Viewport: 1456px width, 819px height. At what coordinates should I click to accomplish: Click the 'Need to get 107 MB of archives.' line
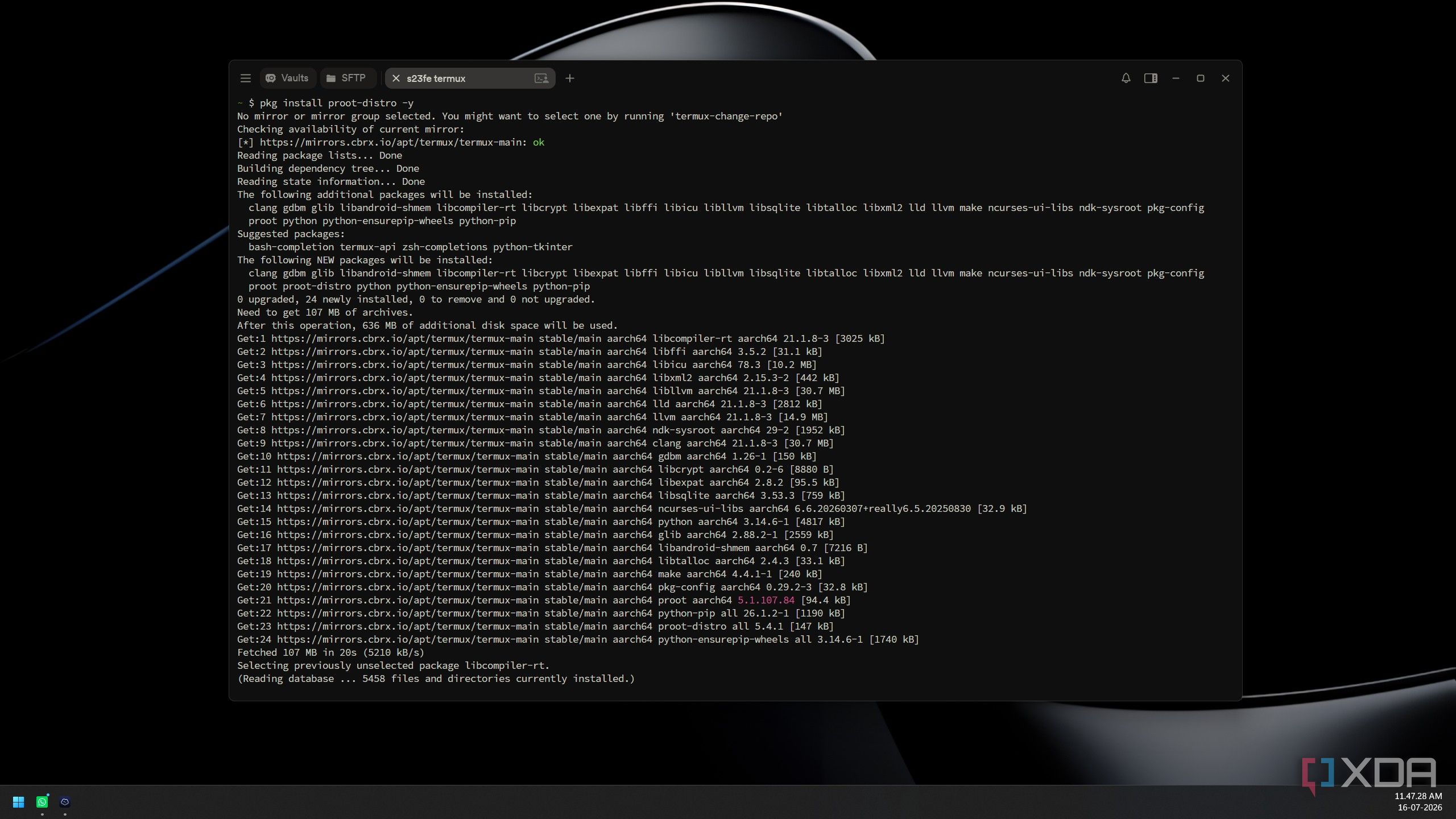(x=325, y=312)
